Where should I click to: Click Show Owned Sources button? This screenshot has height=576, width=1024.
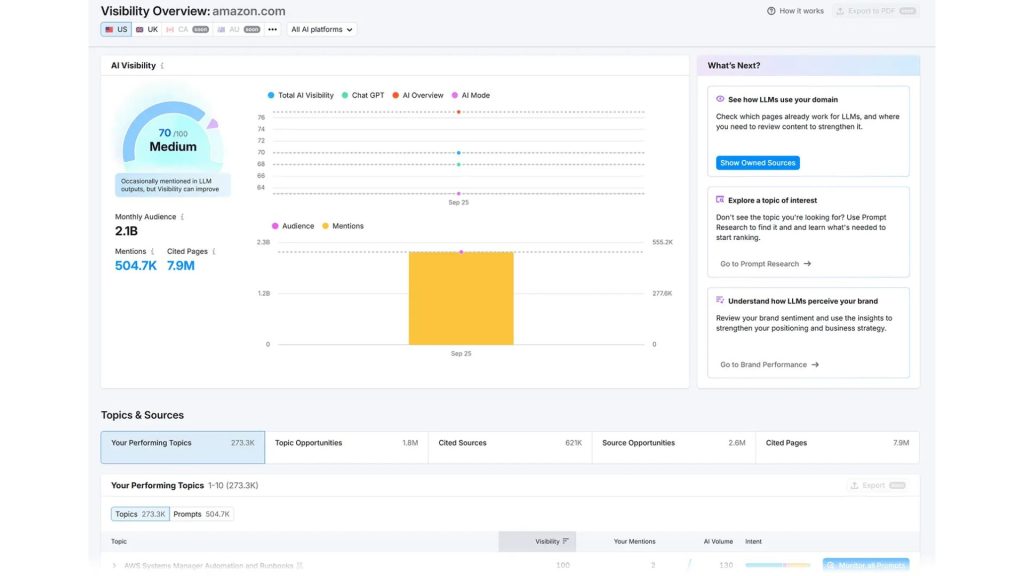758,163
